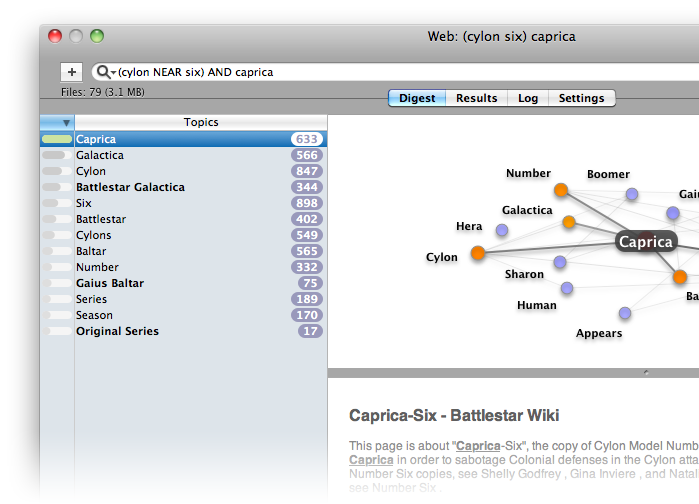Select the Six topic row
The height and width of the screenshot is (504, 699).
[x=183, y=203]
